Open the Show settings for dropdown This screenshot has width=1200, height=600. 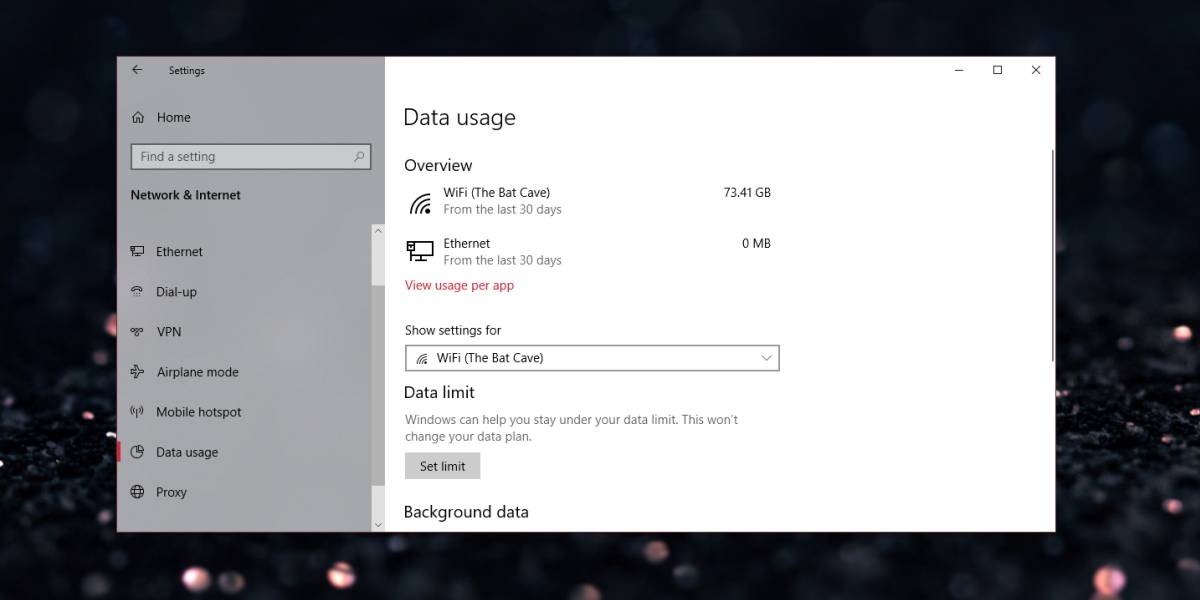pos(592,358)
